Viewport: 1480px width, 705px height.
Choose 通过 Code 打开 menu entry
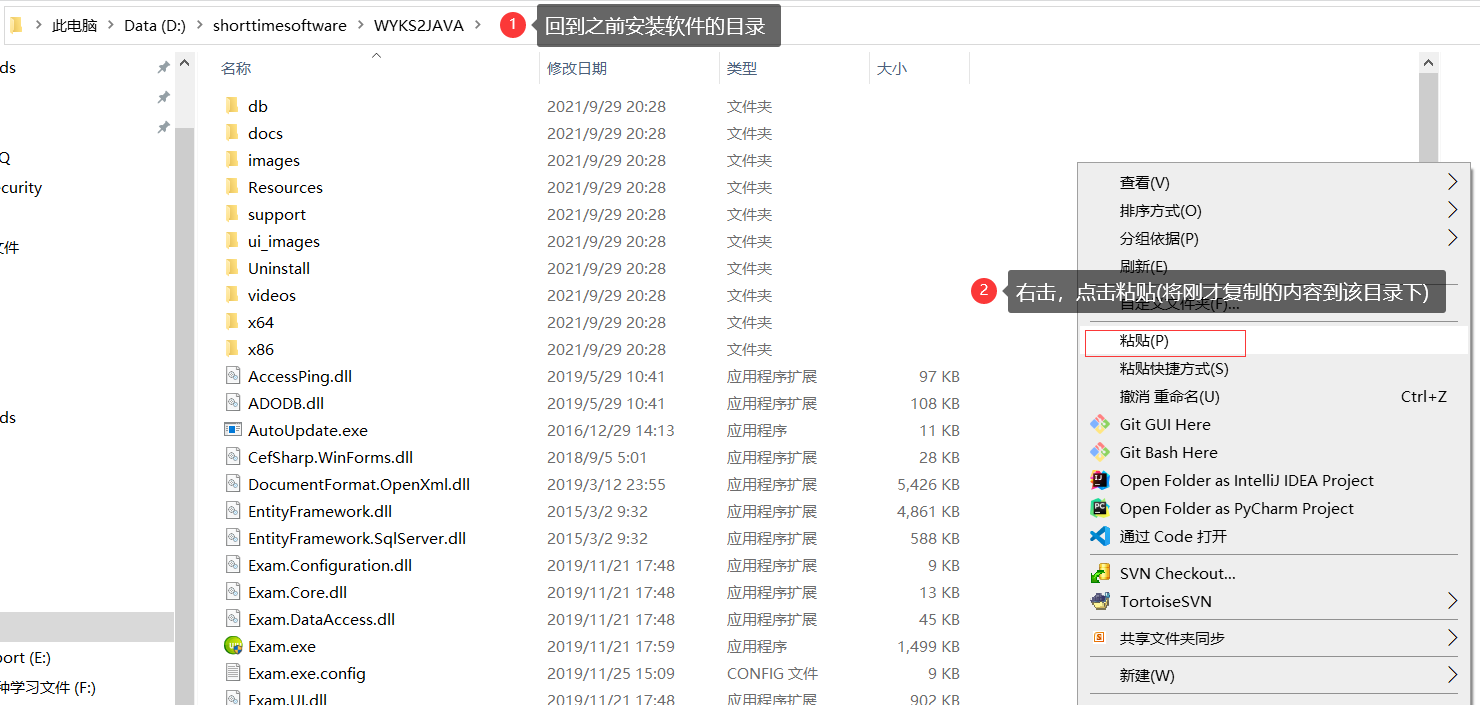point(1274,536)
